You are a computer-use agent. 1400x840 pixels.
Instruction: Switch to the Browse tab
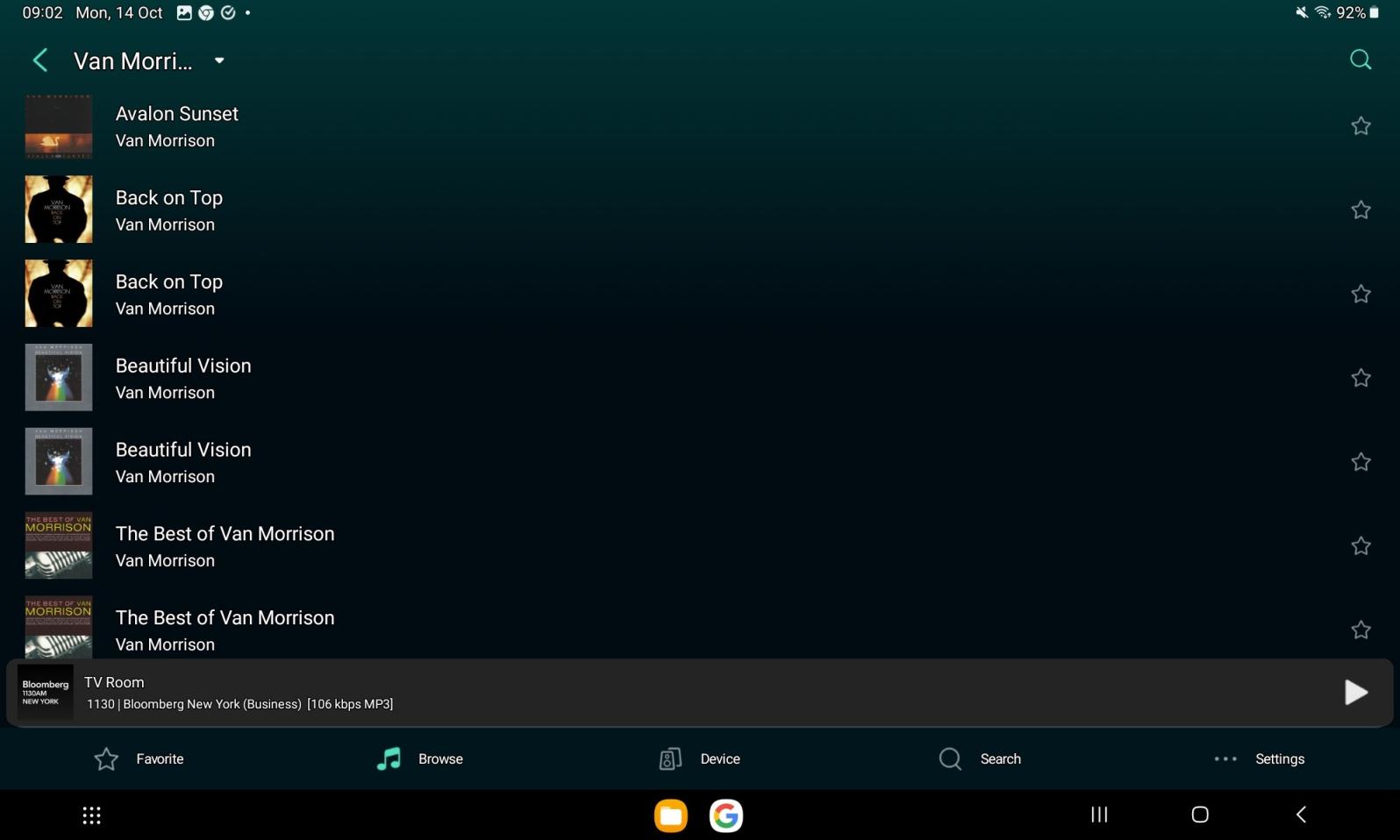pos(419,759)
